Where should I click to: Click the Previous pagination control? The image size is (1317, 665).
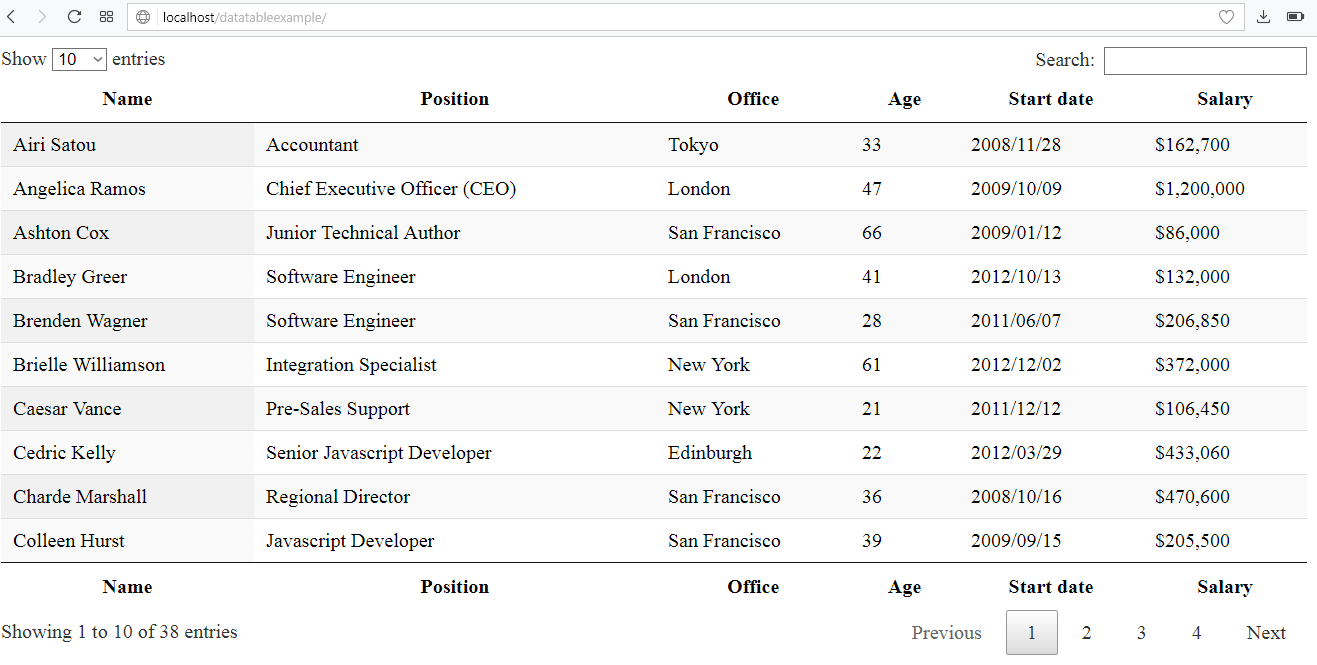point(946,632)
